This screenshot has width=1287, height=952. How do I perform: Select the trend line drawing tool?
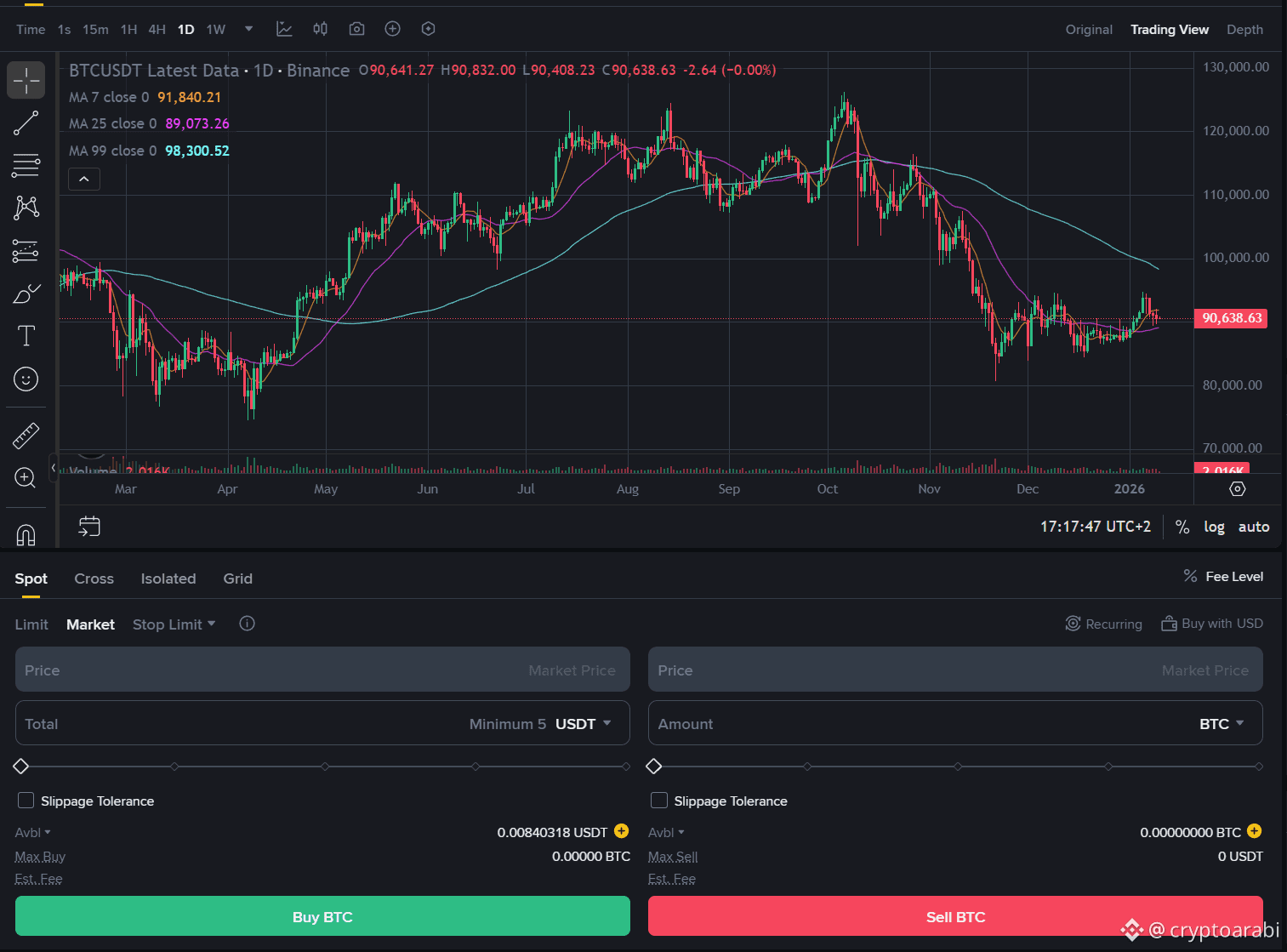(26, 123)
